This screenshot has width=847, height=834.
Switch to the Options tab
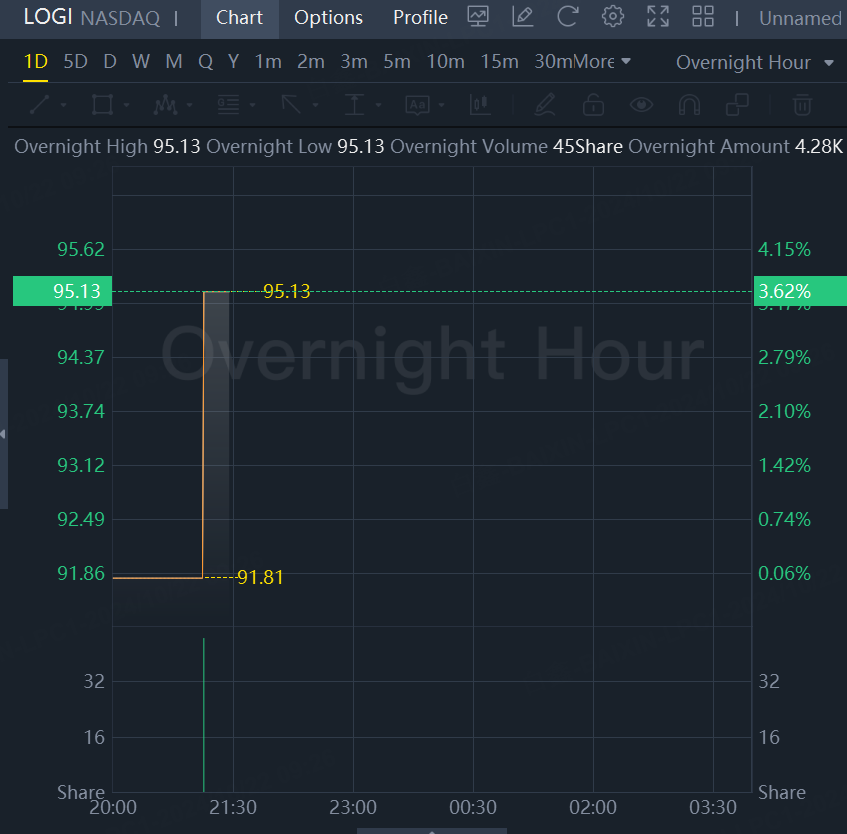click(328, 18)
